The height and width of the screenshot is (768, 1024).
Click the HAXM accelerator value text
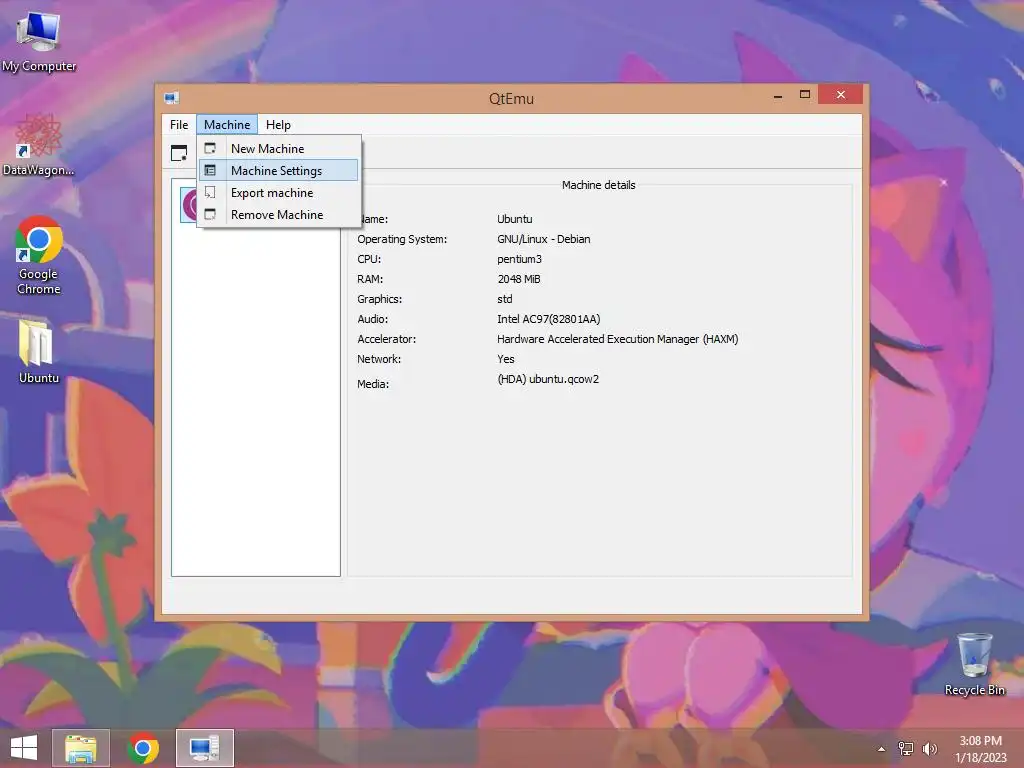(x=617, y=339)
